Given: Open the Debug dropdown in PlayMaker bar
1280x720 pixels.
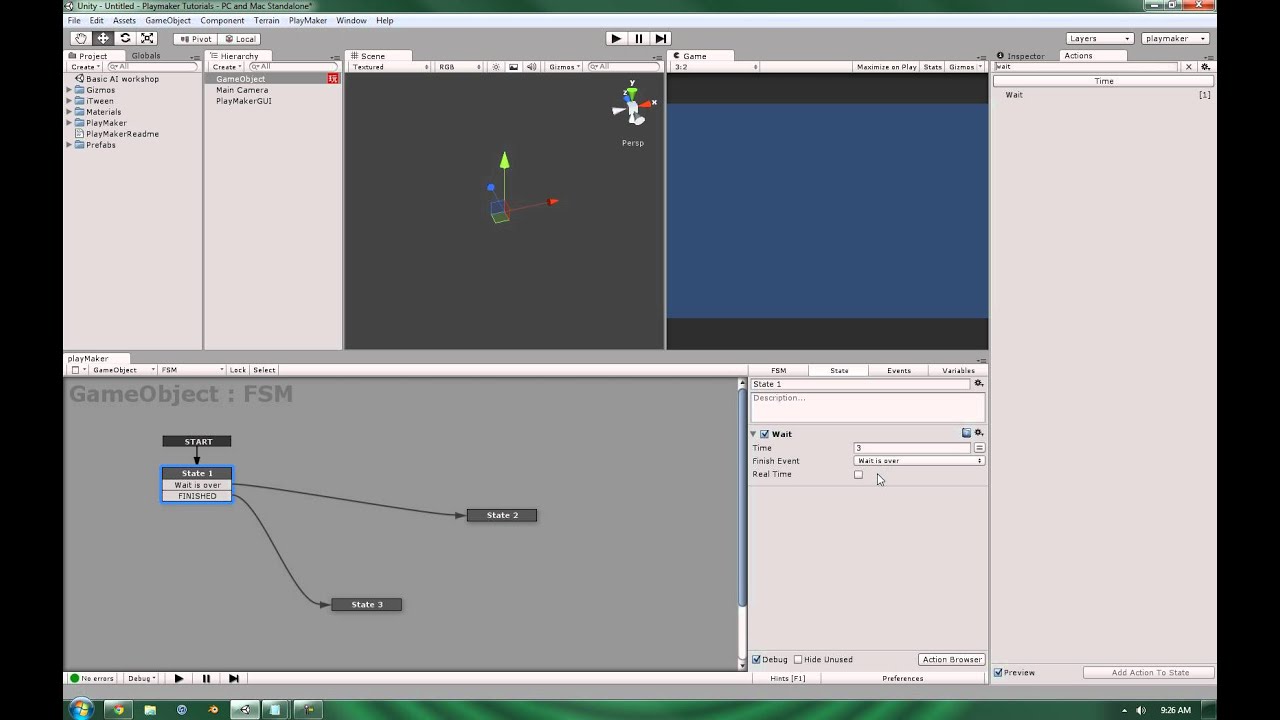Looking at the screenshot, I should [x=141, y=678].
